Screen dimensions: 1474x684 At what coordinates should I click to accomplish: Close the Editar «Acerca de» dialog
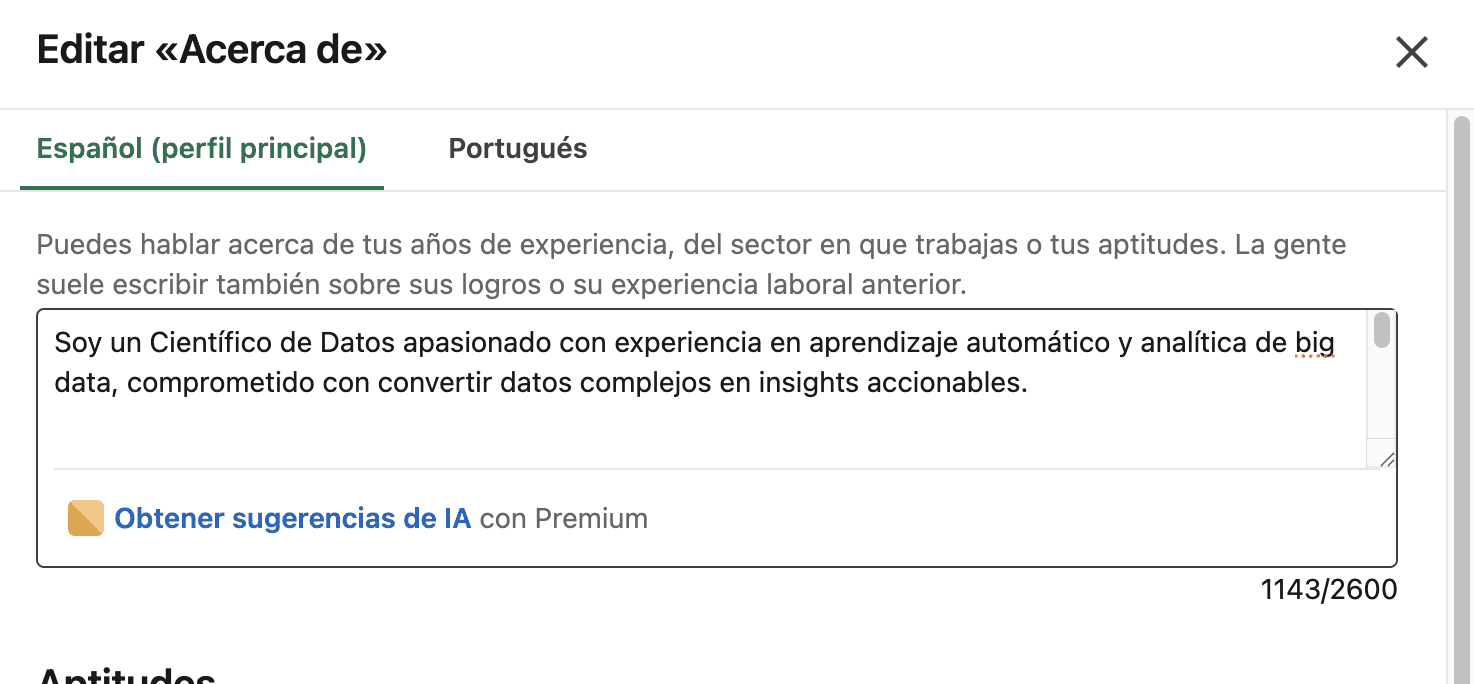[x=1411, y=52]
